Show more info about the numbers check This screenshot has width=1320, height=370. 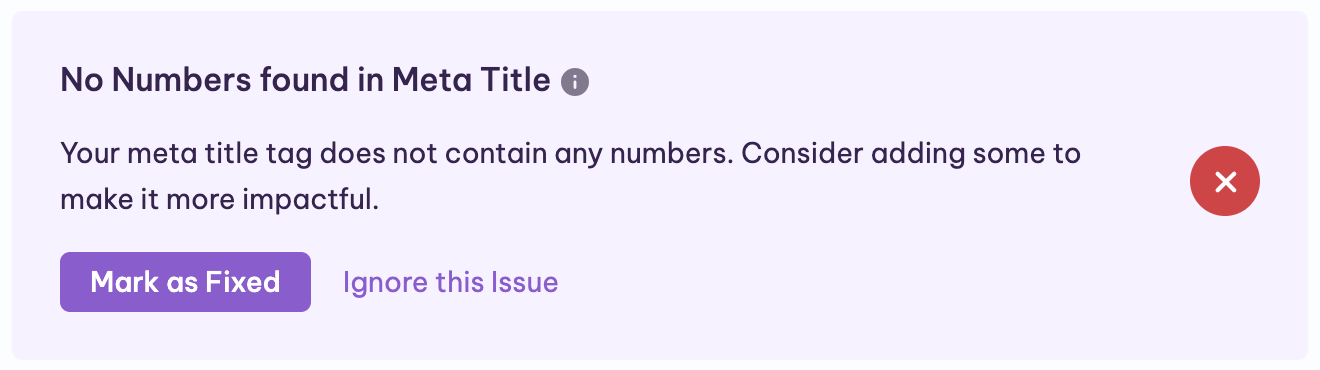(x=575, y=82)
